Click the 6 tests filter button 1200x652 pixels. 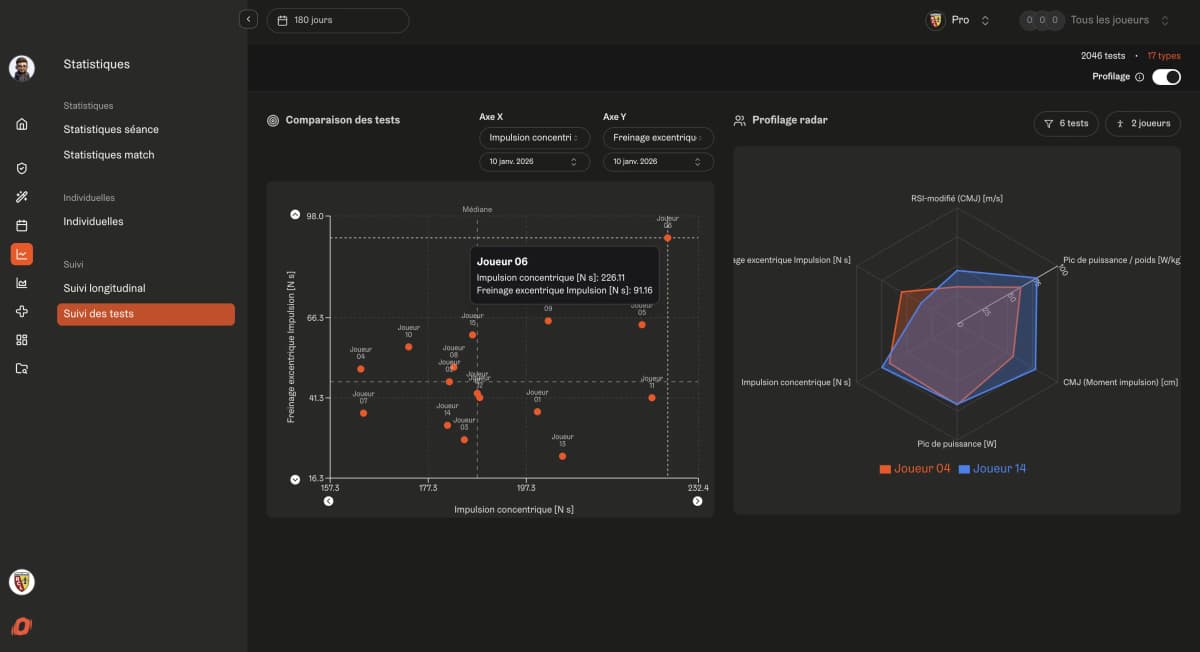pyautogui.click(x=1066, y=124)
